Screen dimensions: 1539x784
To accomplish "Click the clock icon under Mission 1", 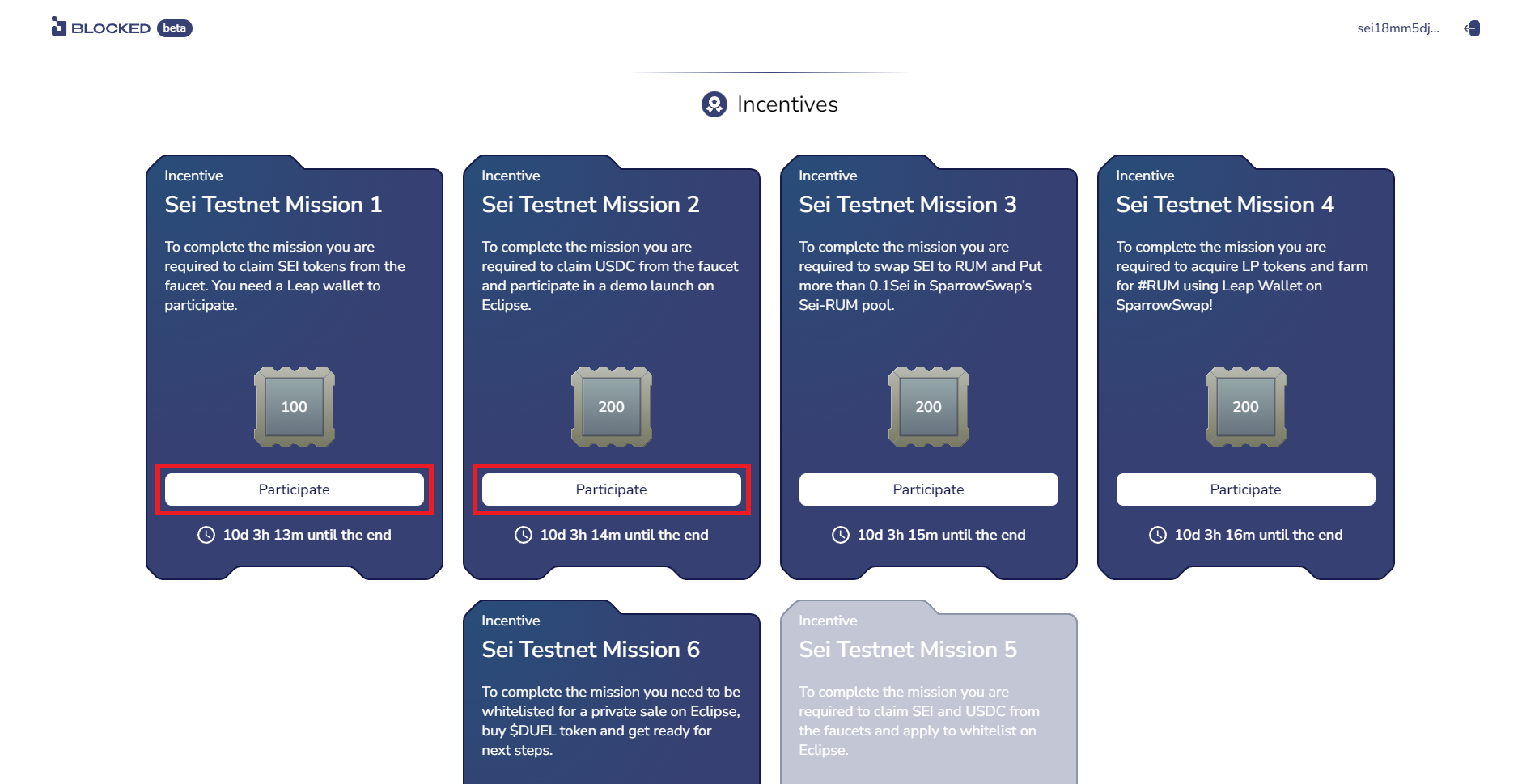I will [206, 535].
